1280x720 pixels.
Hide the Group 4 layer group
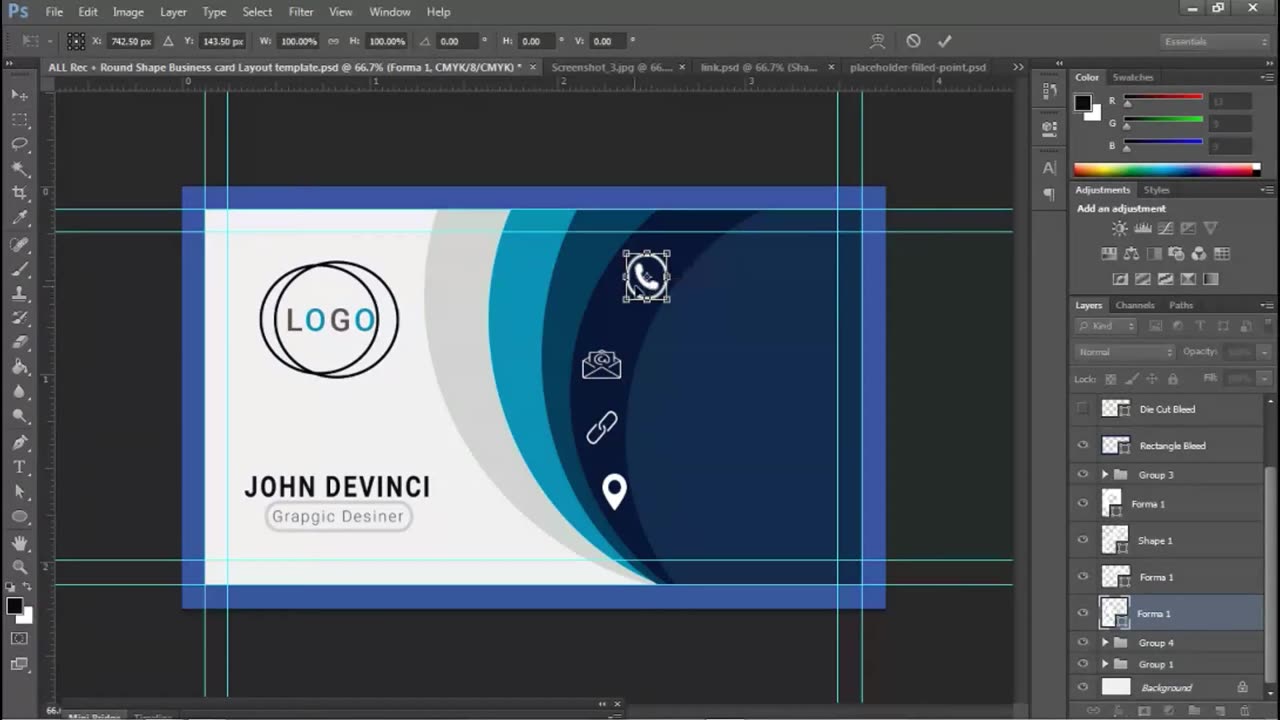[1082, 643]
